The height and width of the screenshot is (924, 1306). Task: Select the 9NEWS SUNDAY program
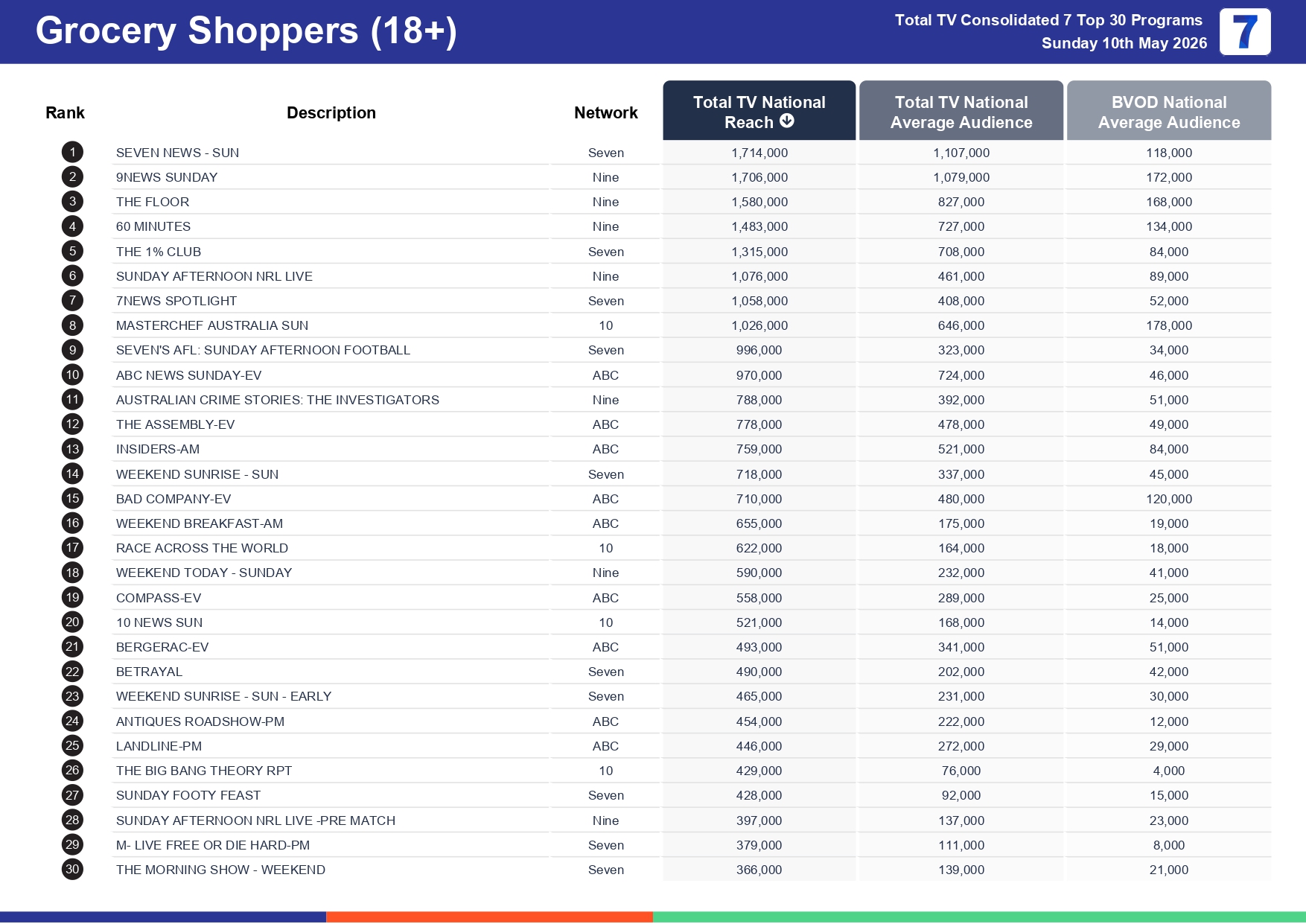[167, 177]
